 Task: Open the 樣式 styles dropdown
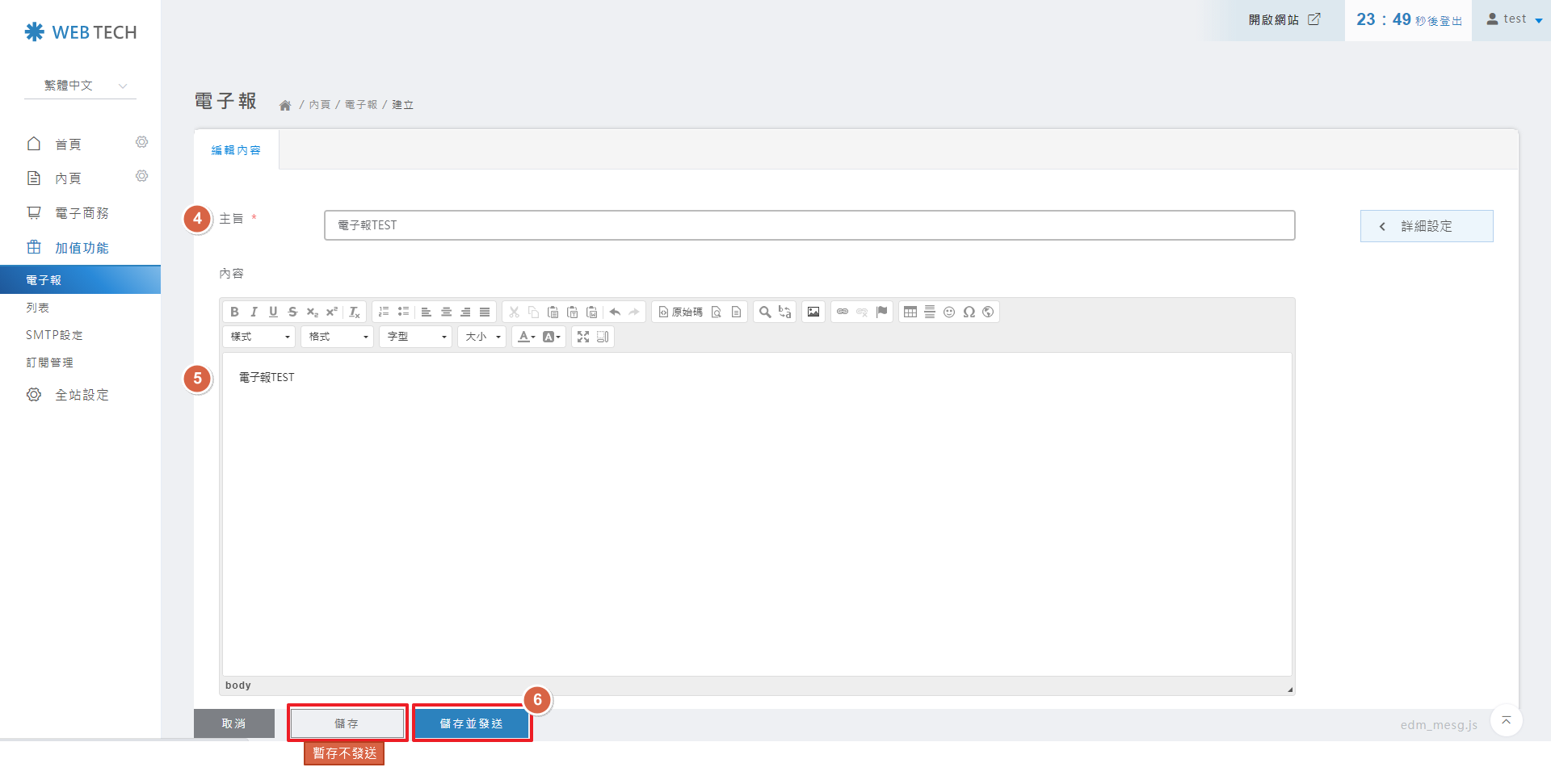(259, 337)
